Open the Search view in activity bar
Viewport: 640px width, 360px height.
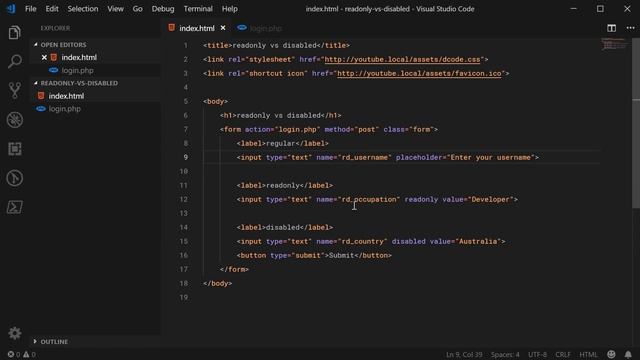[14, 62]
